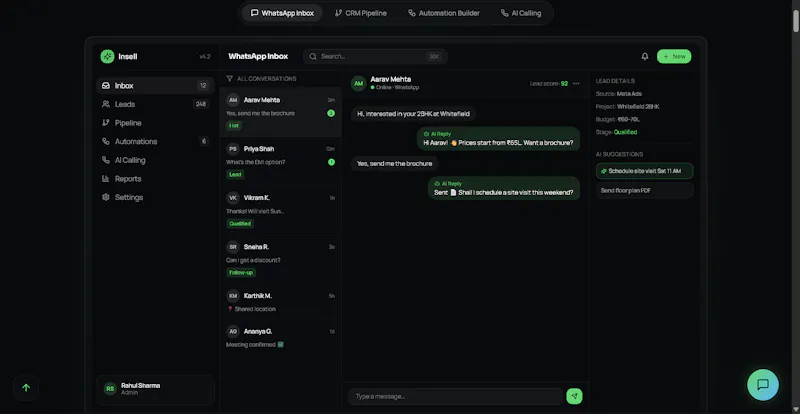Screen dimensions: 800x414
Task: Click the Insell logo icon
Action: click(x=107, y=57)
